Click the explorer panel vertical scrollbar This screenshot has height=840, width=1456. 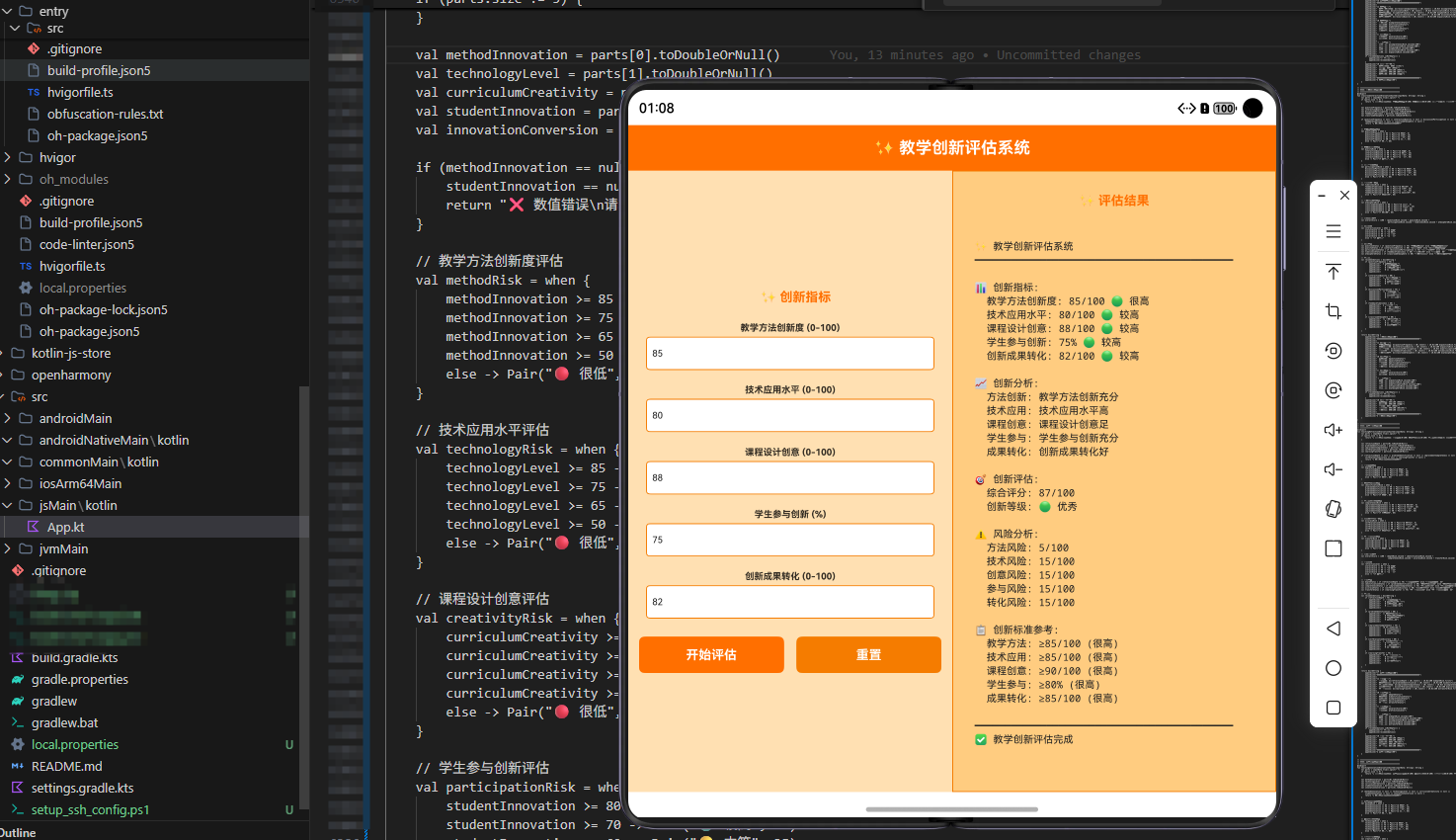(x=304, y=598)
